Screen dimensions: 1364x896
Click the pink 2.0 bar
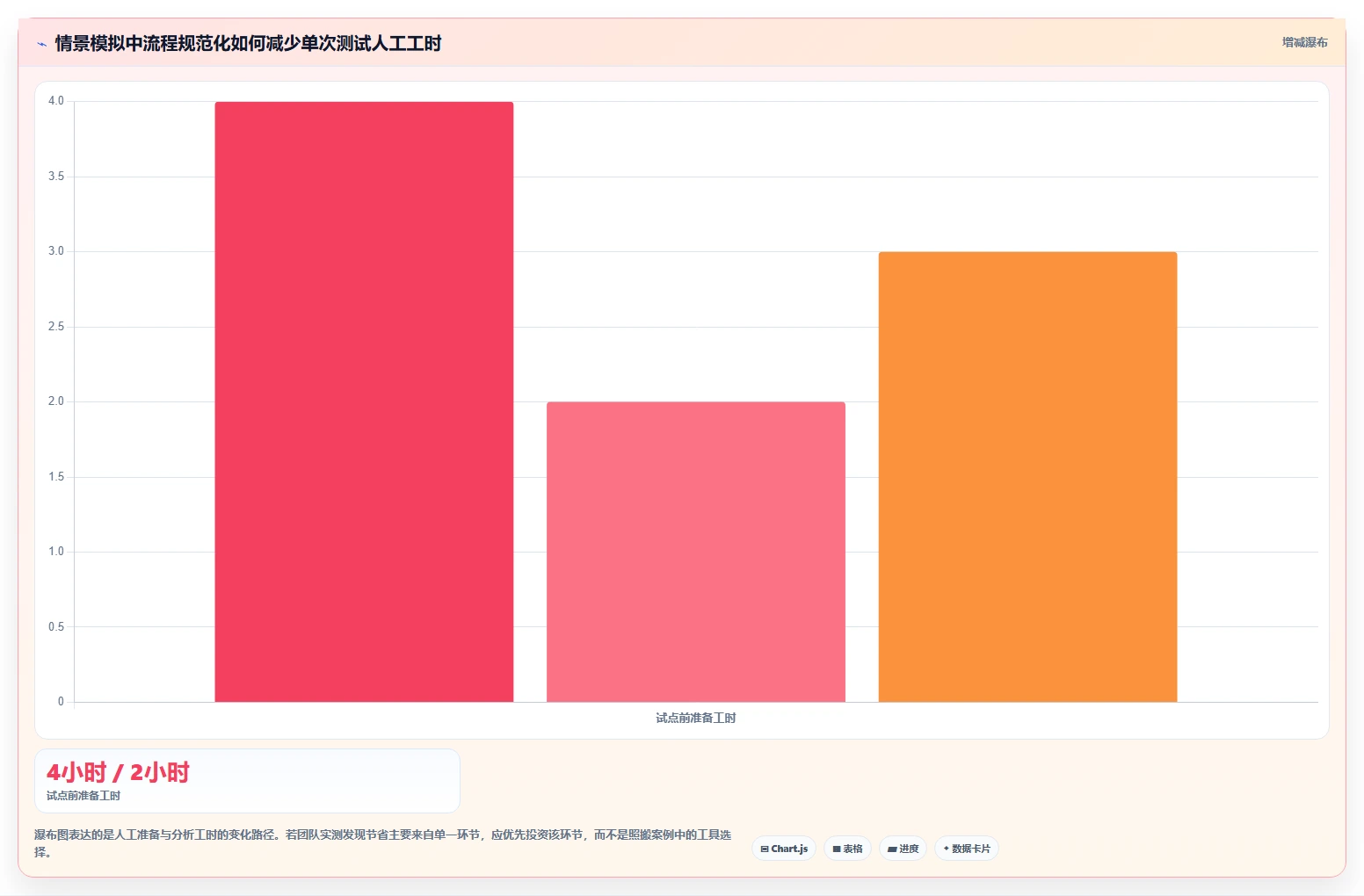(x=696, y=552)
